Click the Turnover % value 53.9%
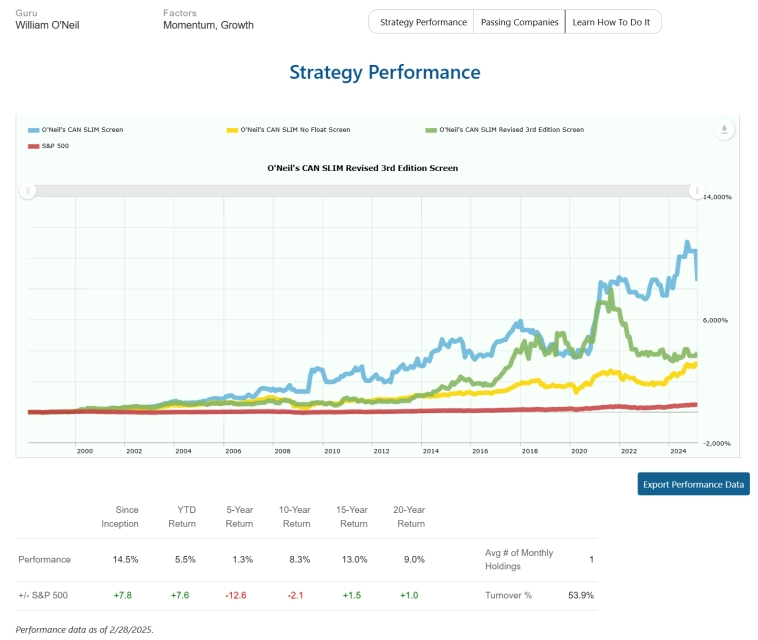 (581, 595)
